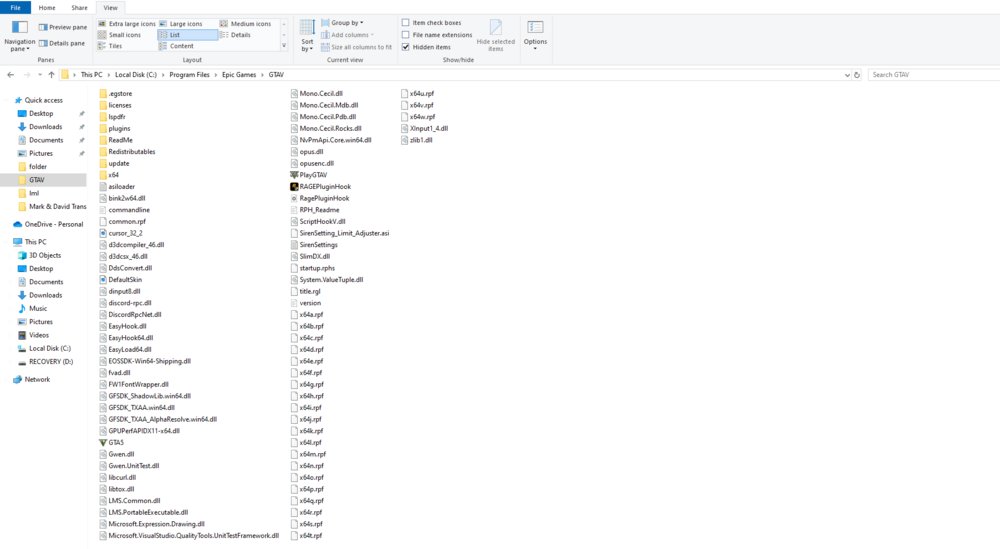Select the x64u.rpf file
This screenshot has width=1000, height=549.
(418, 94)
